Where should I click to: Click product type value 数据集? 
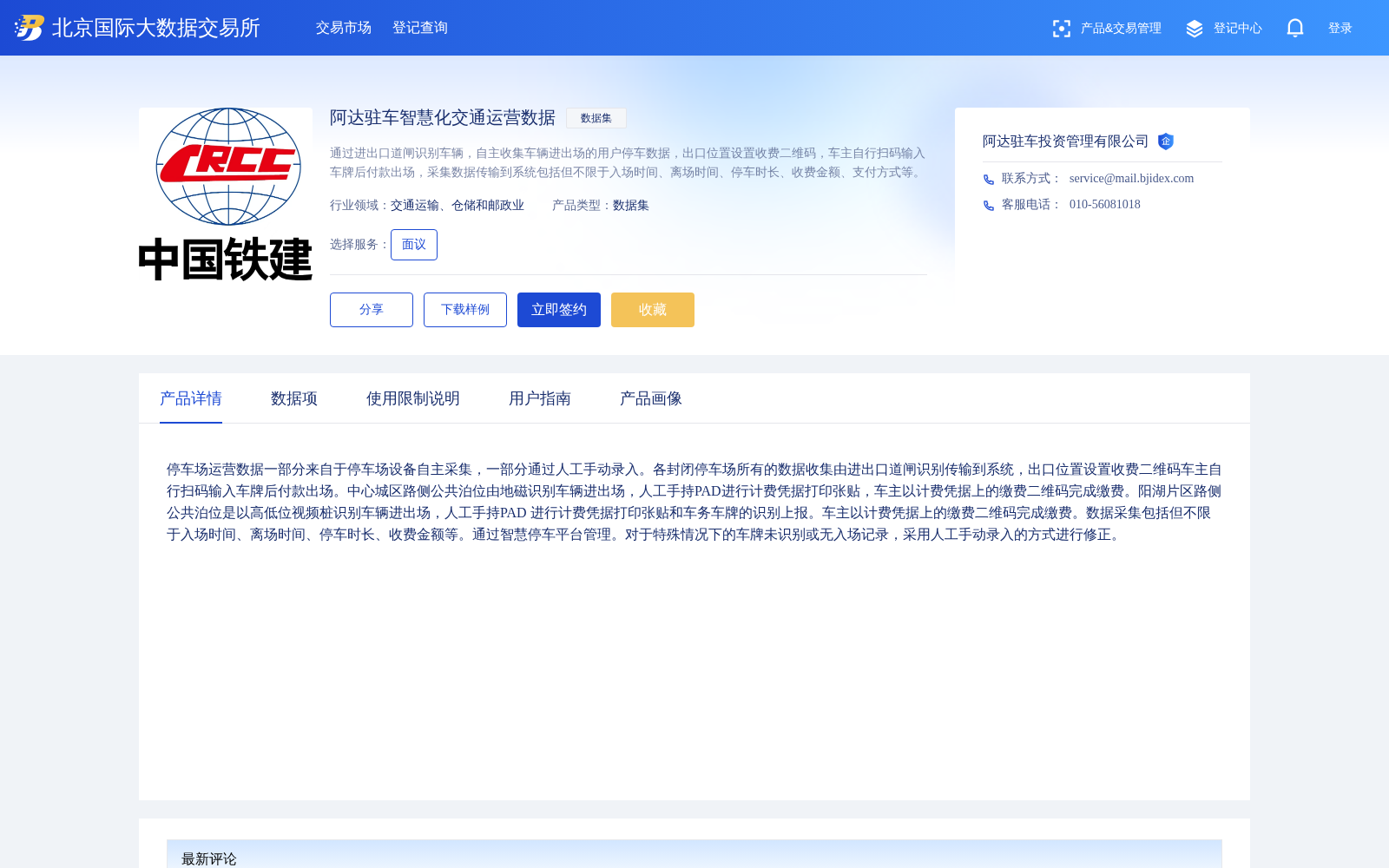[x=631, y=206]
